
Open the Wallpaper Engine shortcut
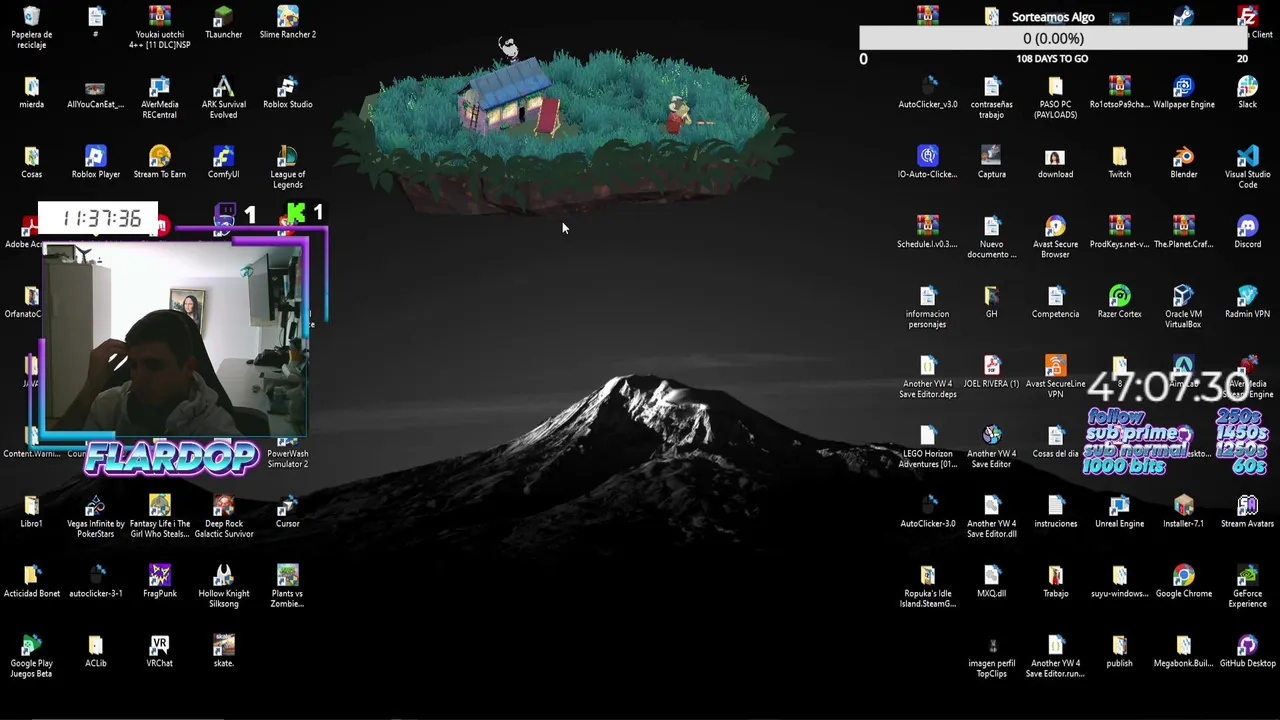(1183, 87)
